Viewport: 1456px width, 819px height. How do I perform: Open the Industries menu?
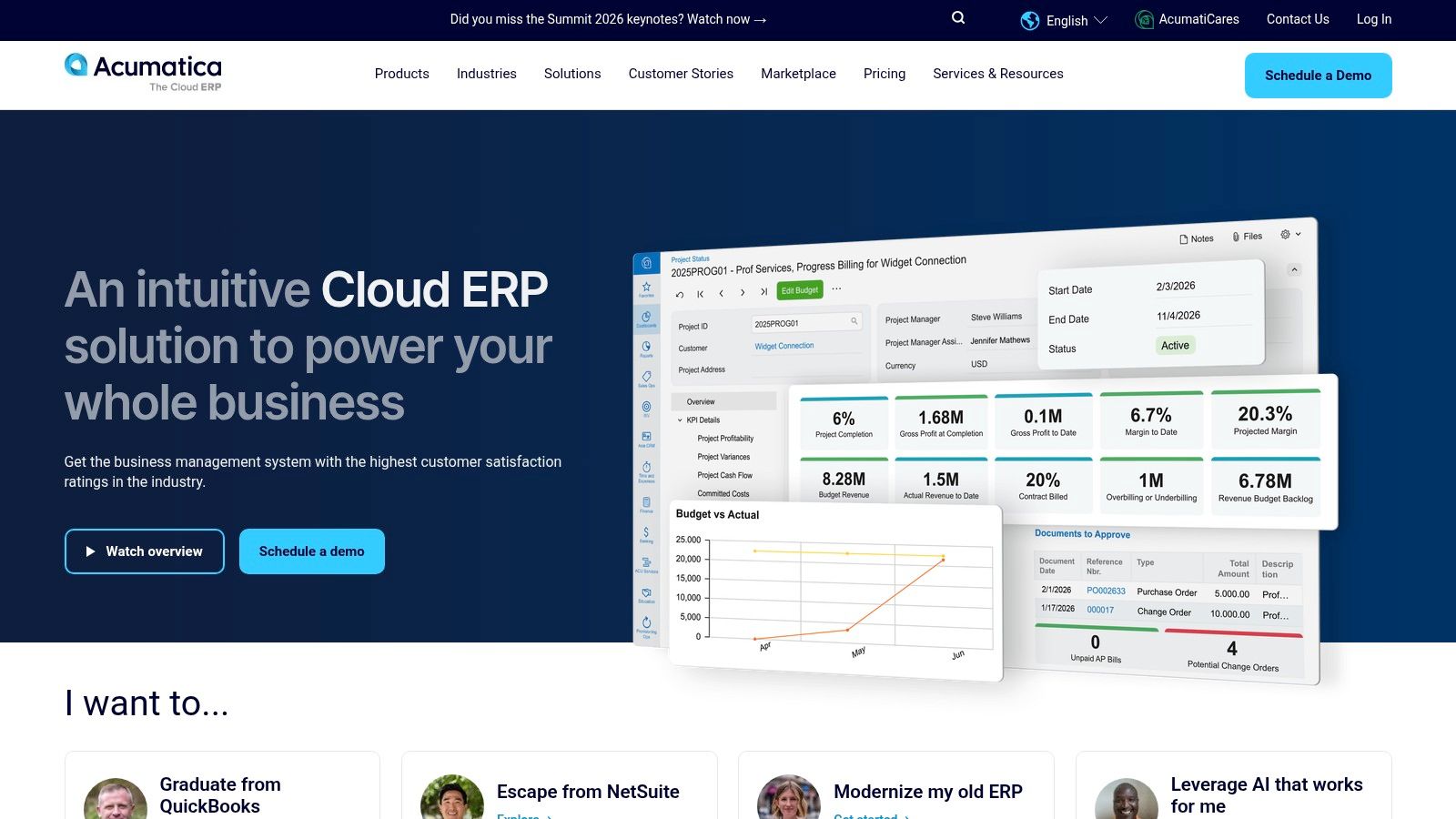pyautogui.click(x=486, y=74)
